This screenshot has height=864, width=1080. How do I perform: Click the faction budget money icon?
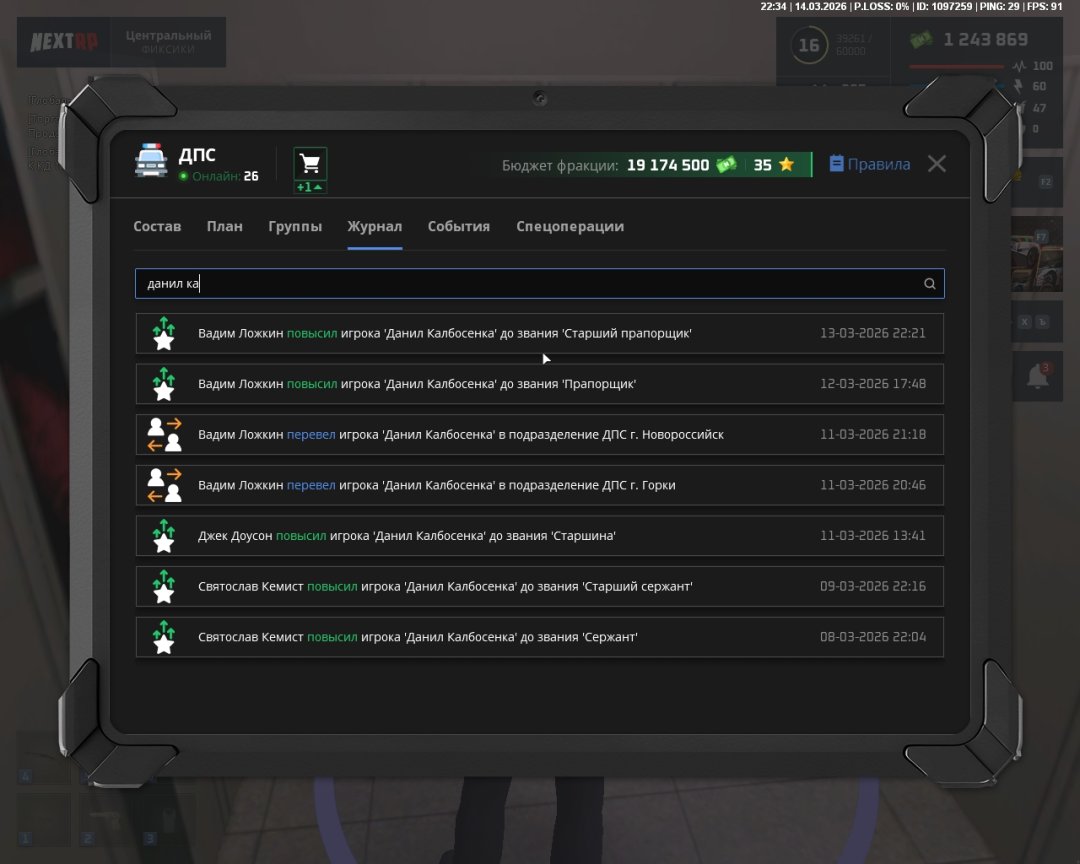[726, 165]
